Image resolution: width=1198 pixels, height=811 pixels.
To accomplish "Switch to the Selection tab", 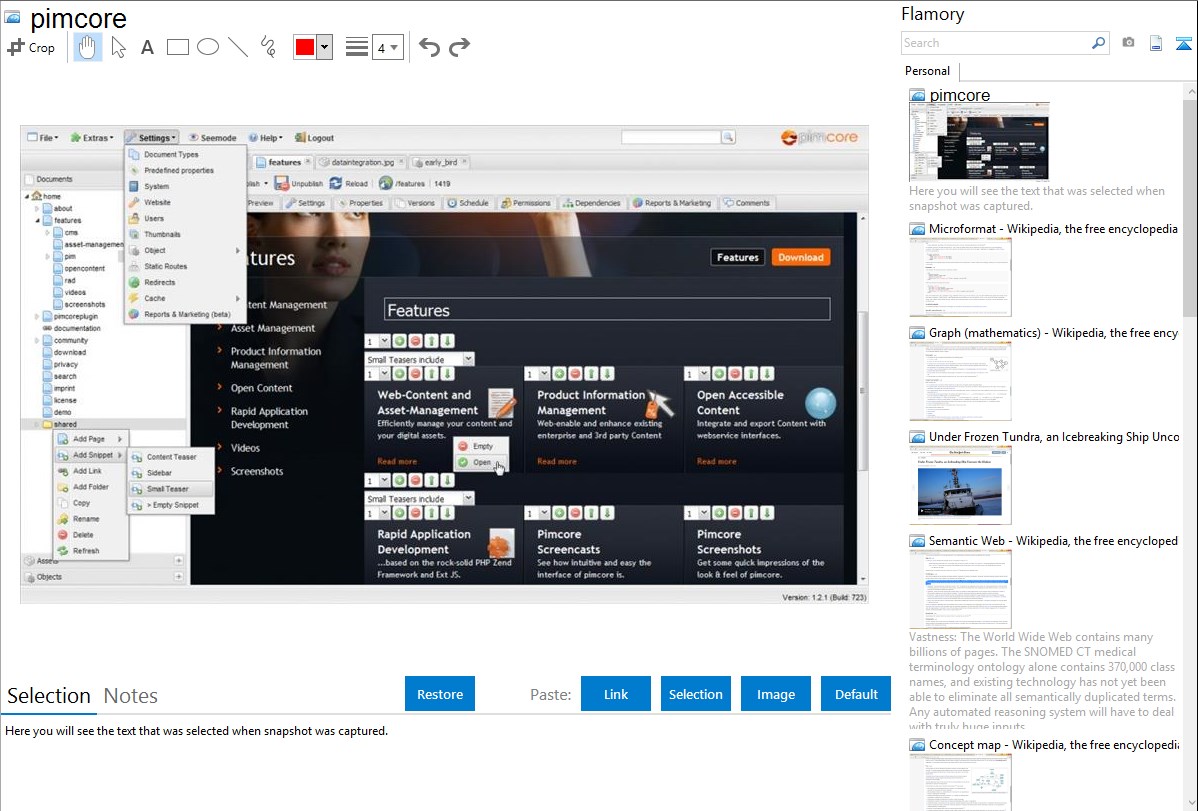I will tap(49, 696).
